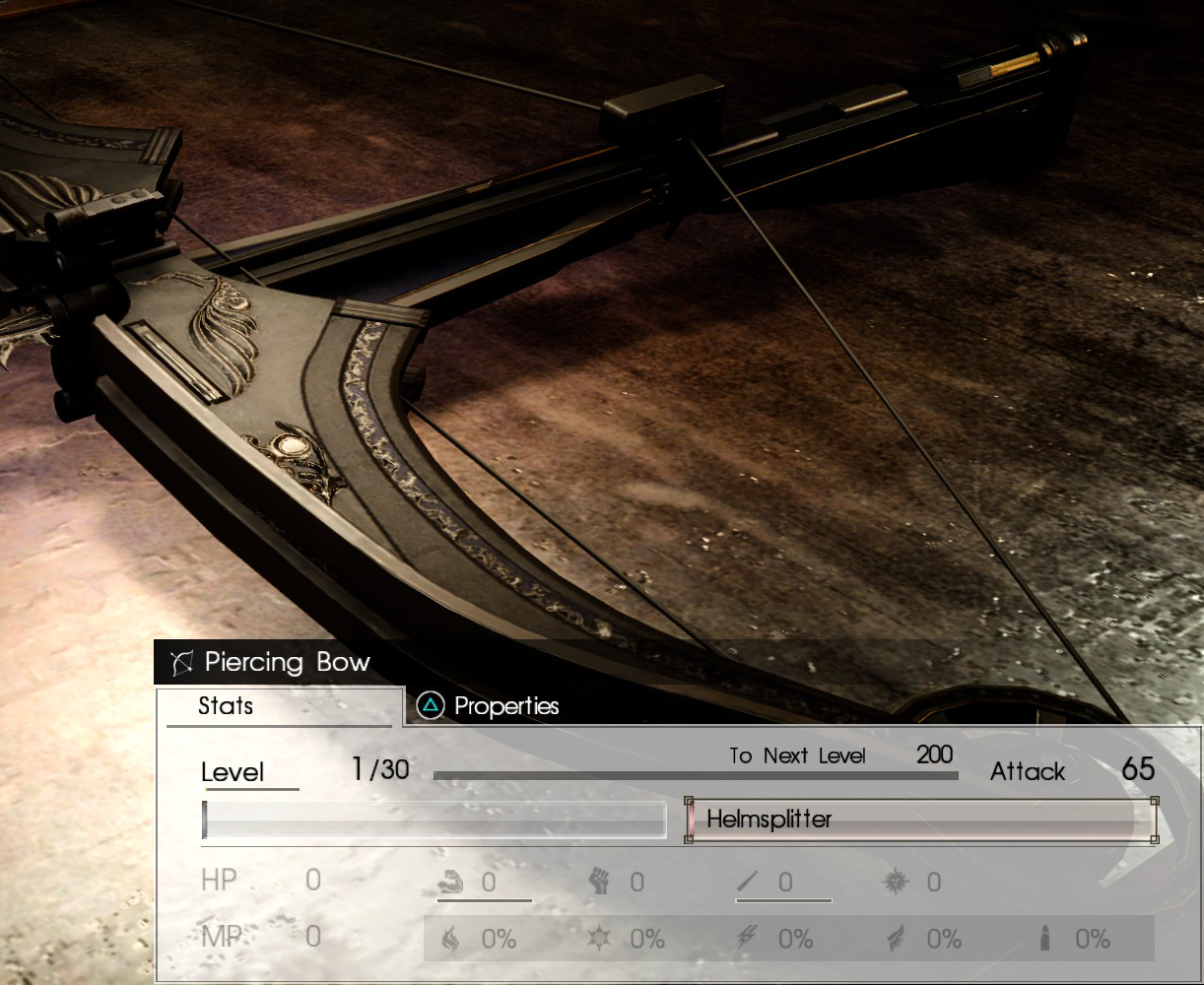This screenshot has width=1204, height=985.
Task: Click the HP label
Action: [x=219, y=880]
